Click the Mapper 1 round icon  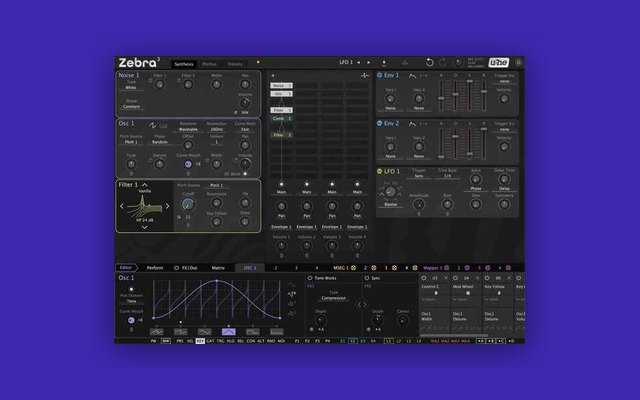(447, 268)
